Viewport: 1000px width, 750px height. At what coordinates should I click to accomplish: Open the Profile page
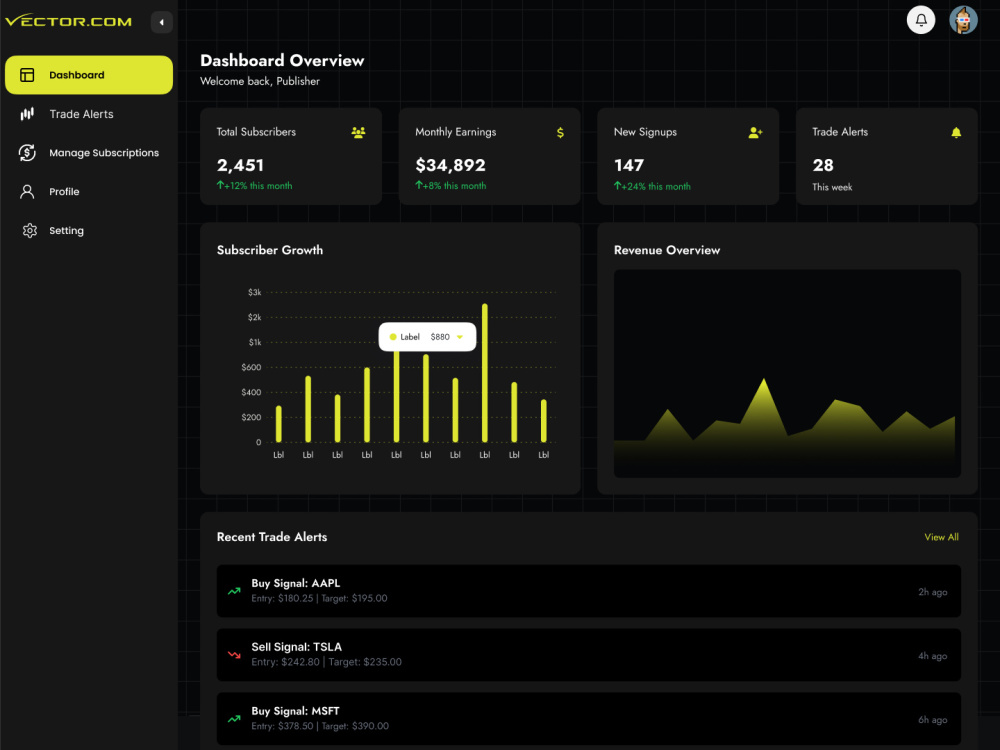click(64, 192)
